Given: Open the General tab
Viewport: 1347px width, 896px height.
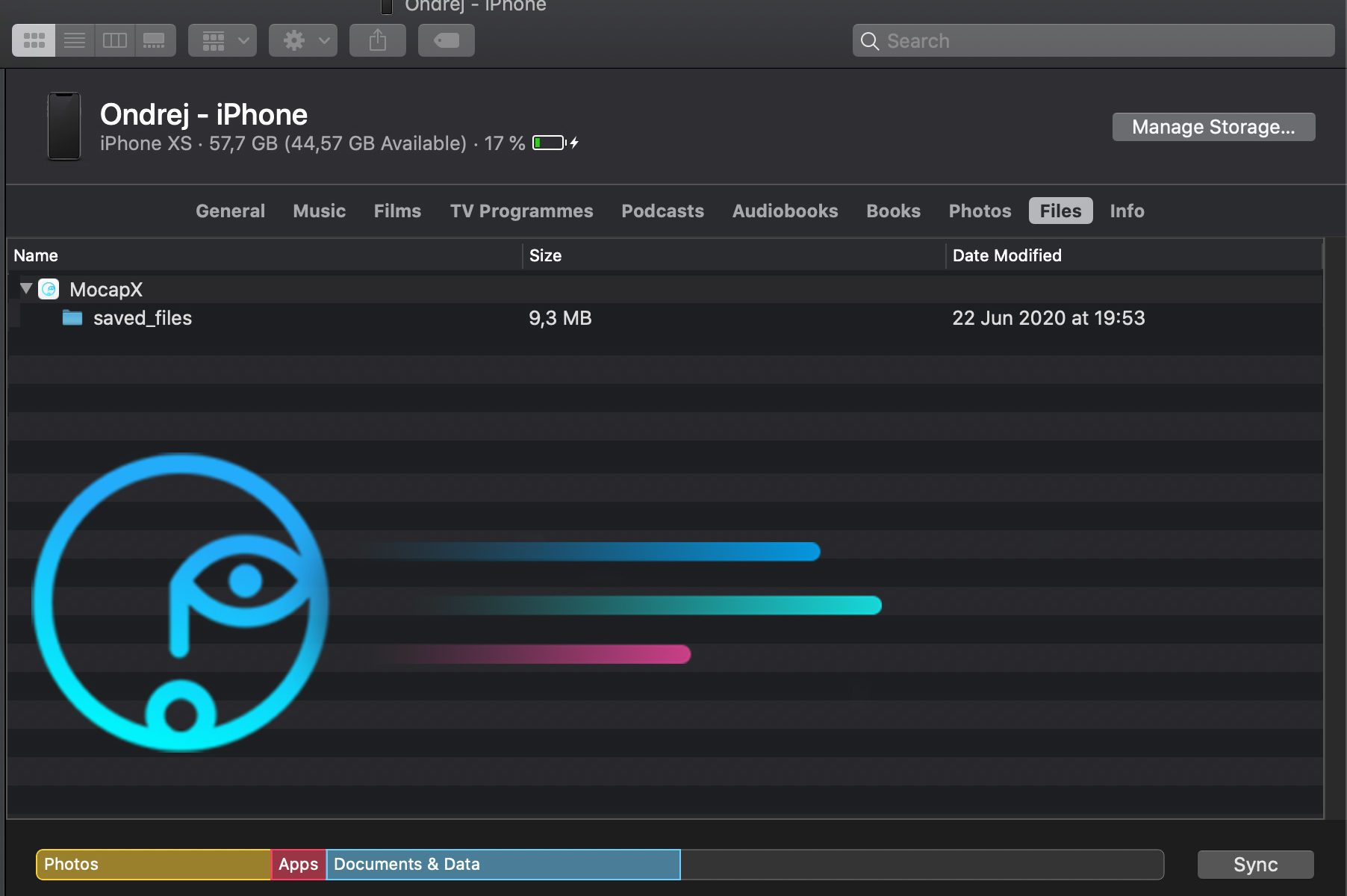Looking at the screenshot, I should pyautogui.click(x=230, y=211).
